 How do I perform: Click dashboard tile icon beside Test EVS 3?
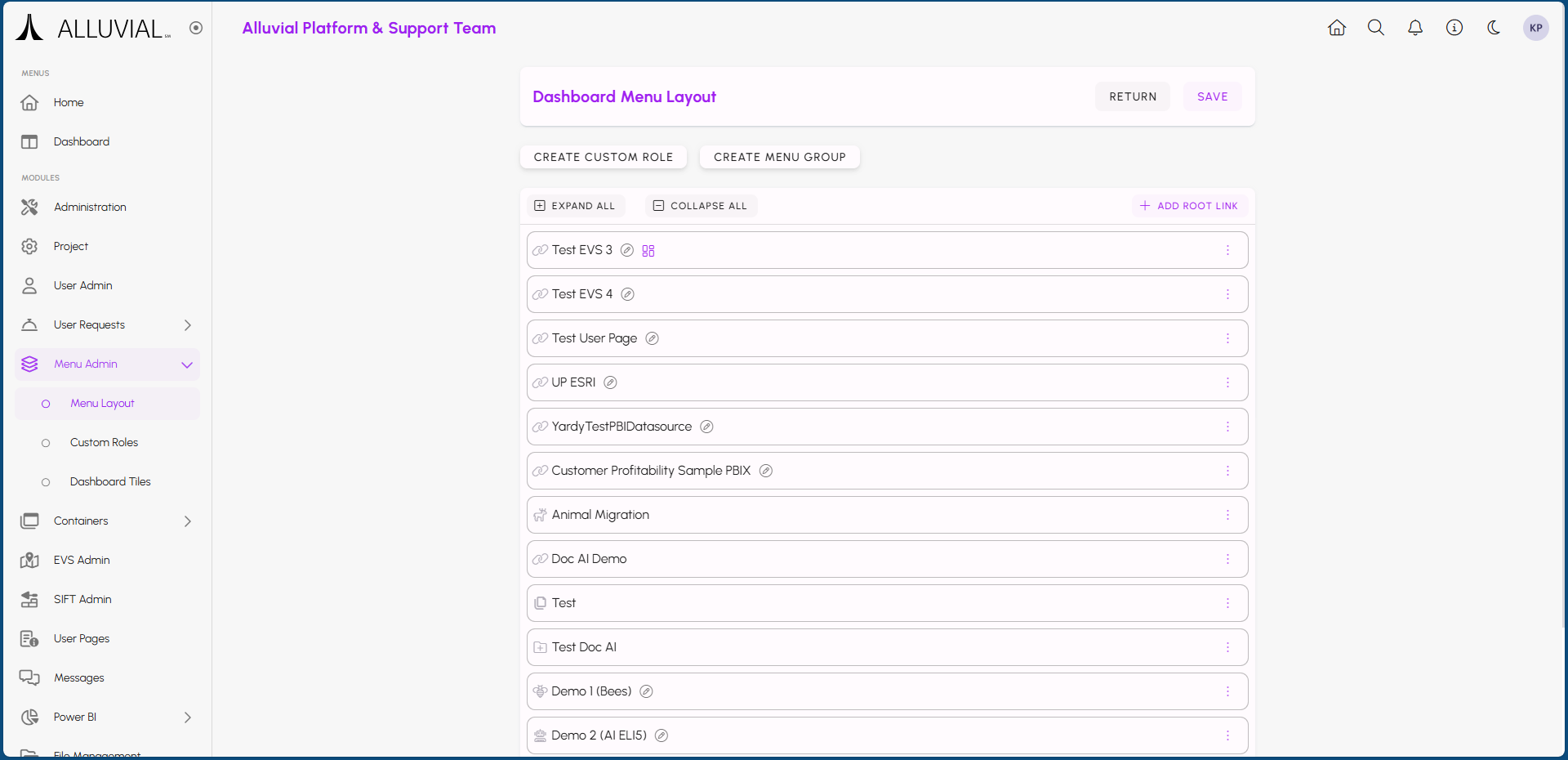click(x=648, y=251)
